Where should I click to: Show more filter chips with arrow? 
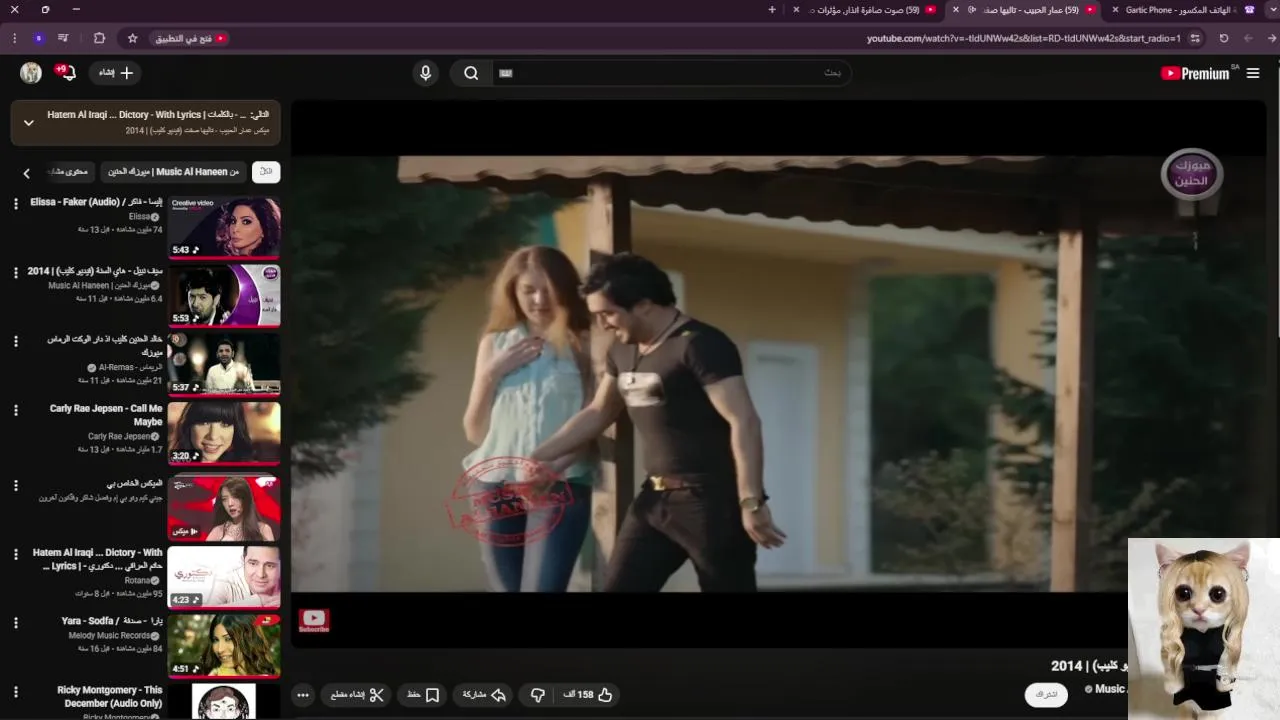pyautogui.click(x=27, y=173)
